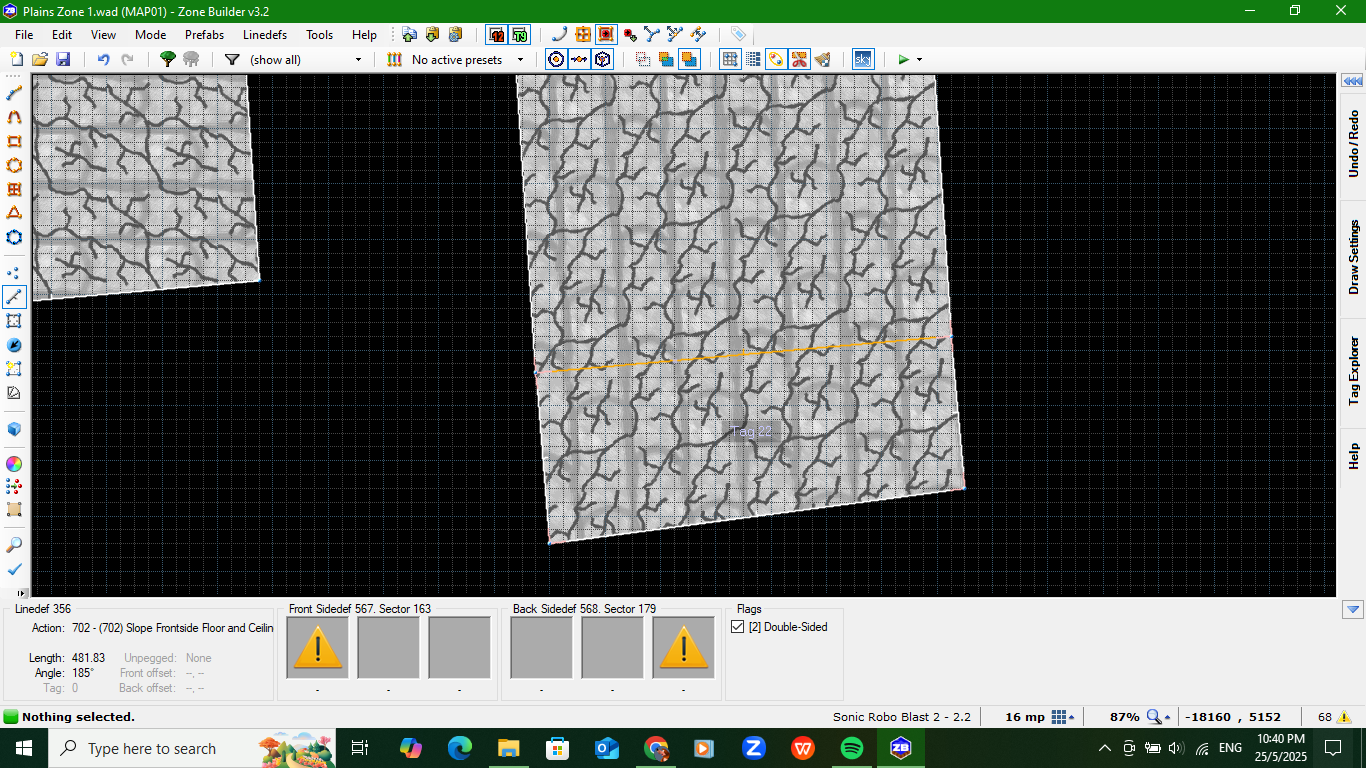Create a new map with New Map icon
This screenshot has width=1366, height=768.
click(x=16, y=60)
